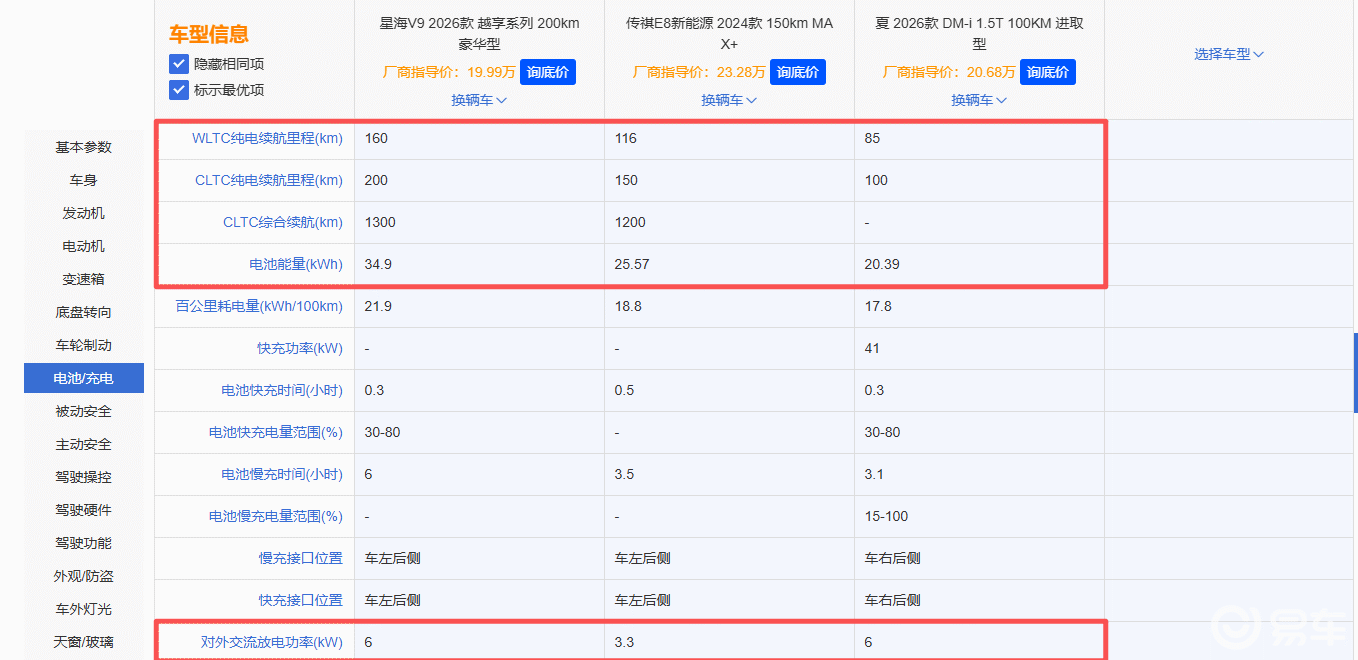Uncheck the 隐藏相同项 checkbox
This screenshot has width=1358, height=660.
click(x=179, y=64)
